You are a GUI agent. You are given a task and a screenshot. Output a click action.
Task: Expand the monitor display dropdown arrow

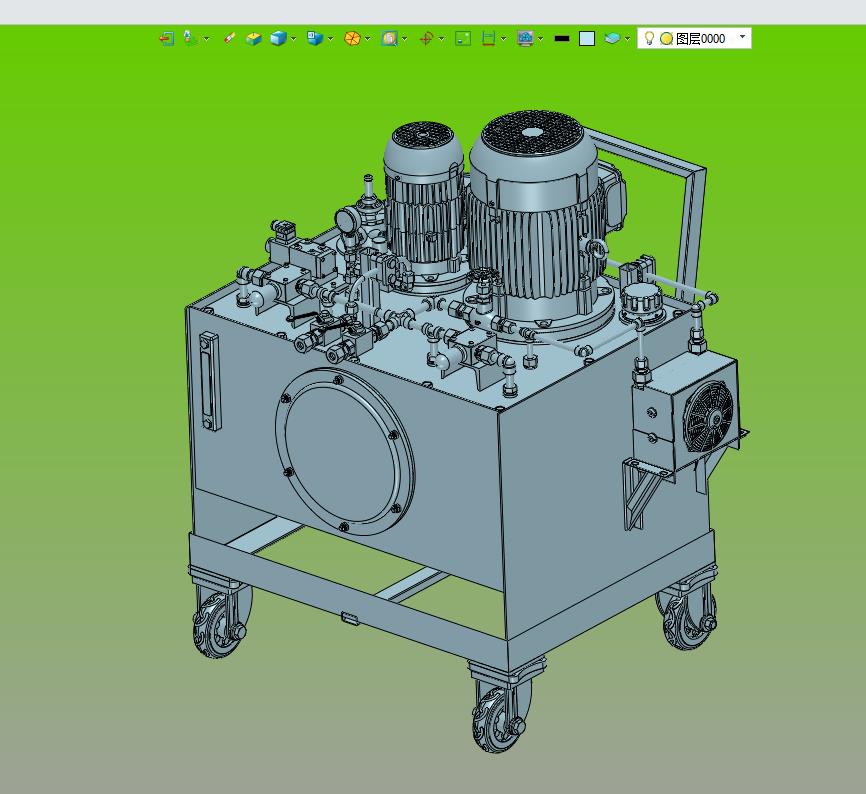[541, 39]
